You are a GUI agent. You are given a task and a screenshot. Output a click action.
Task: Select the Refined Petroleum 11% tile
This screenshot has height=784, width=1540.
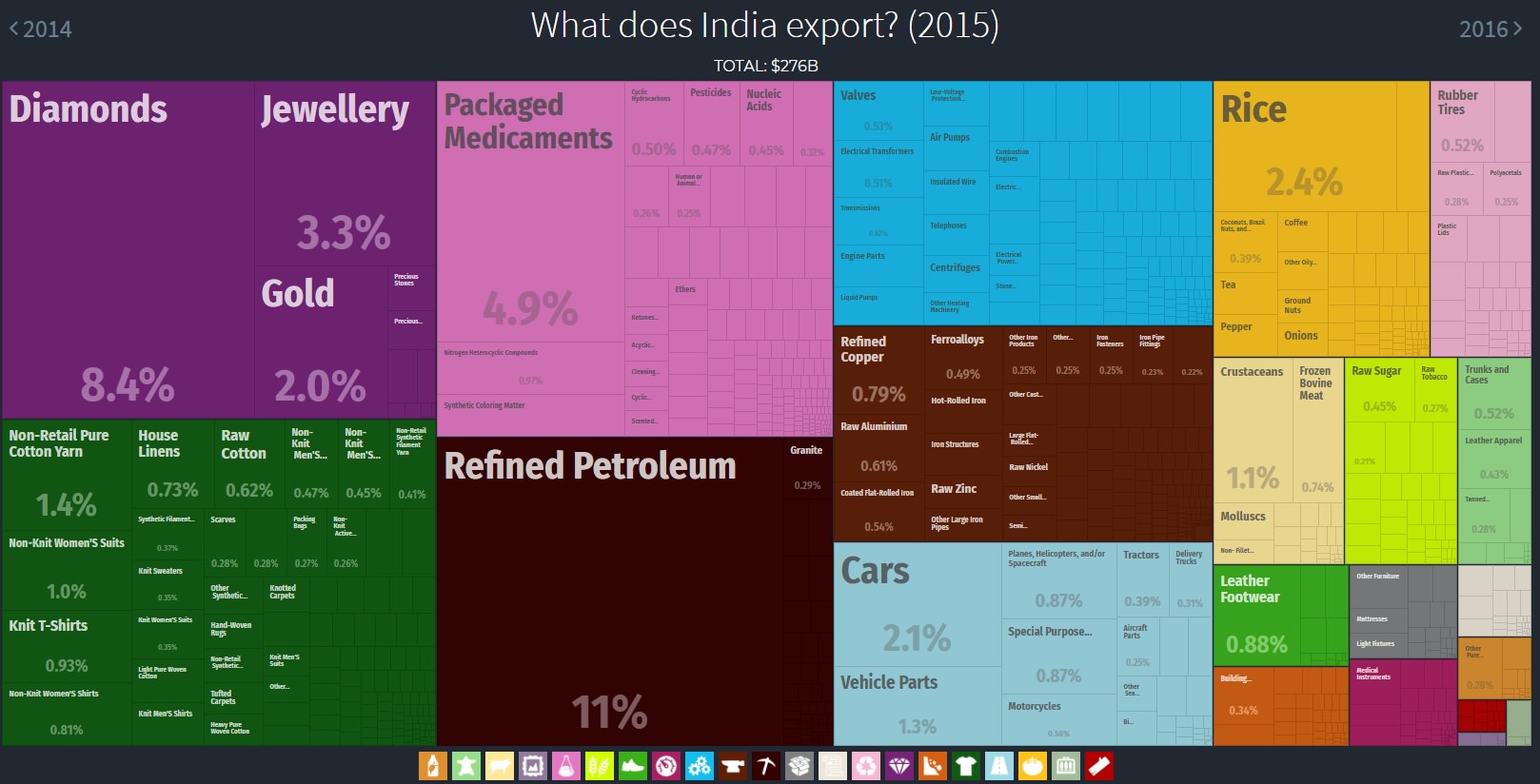611,591
